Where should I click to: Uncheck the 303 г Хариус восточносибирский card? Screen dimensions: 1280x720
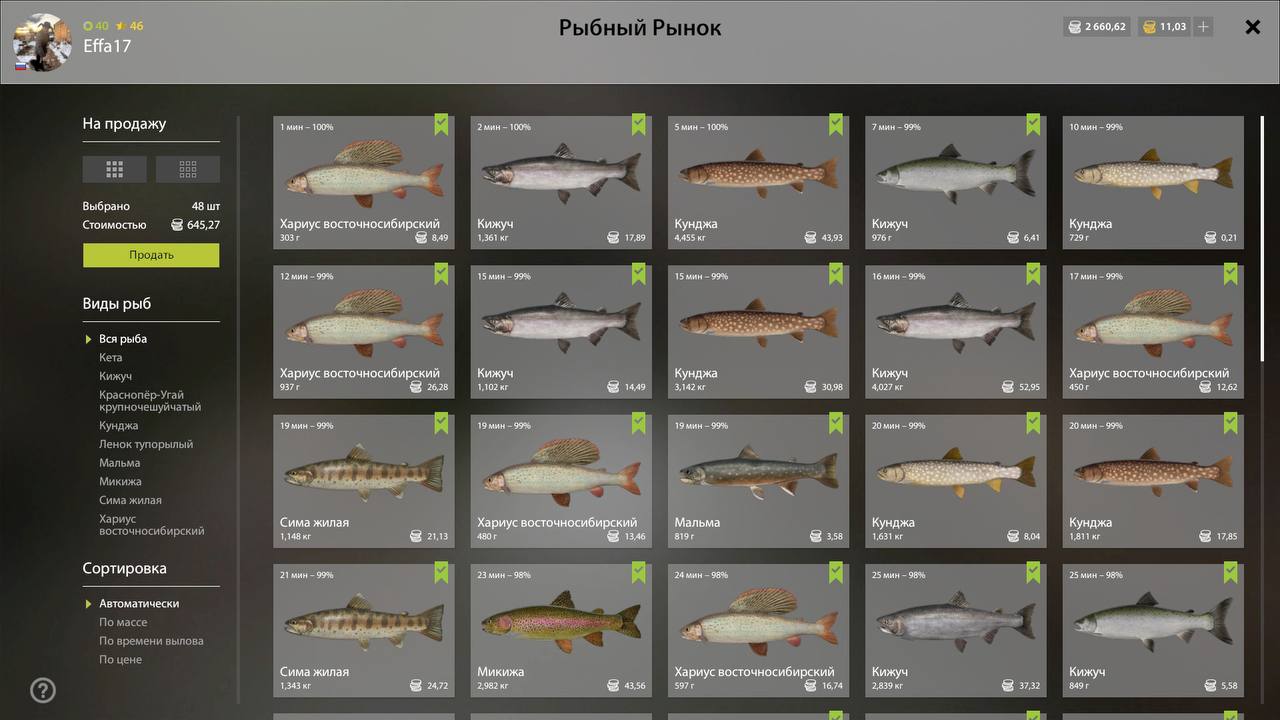[x=442, y=125]
